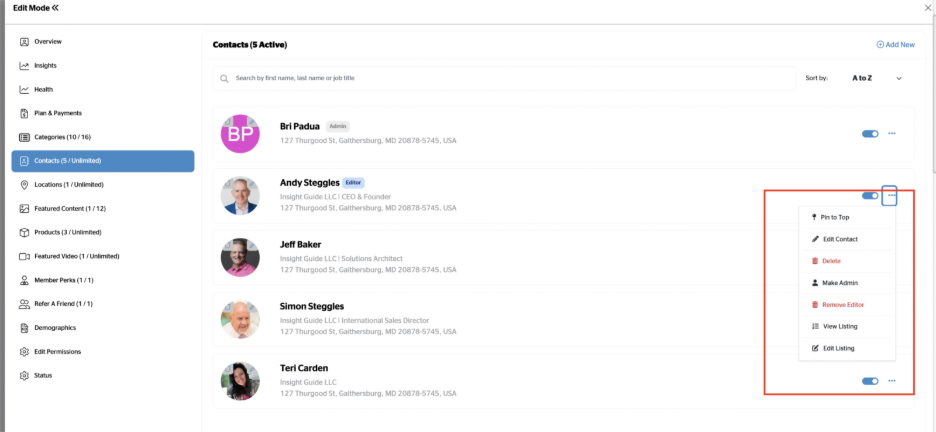
Task: Choose Remove Editor in context menu
Action: point(842,304)
